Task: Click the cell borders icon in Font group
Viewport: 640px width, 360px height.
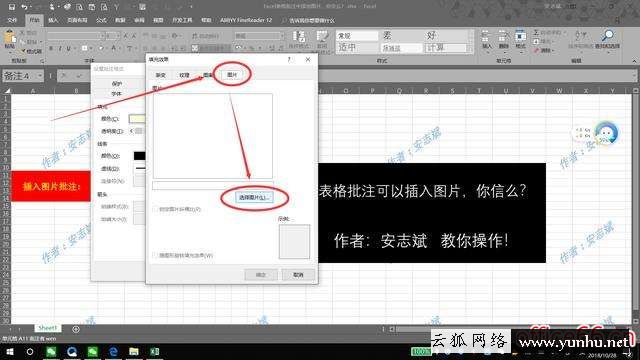Action: 84,49
